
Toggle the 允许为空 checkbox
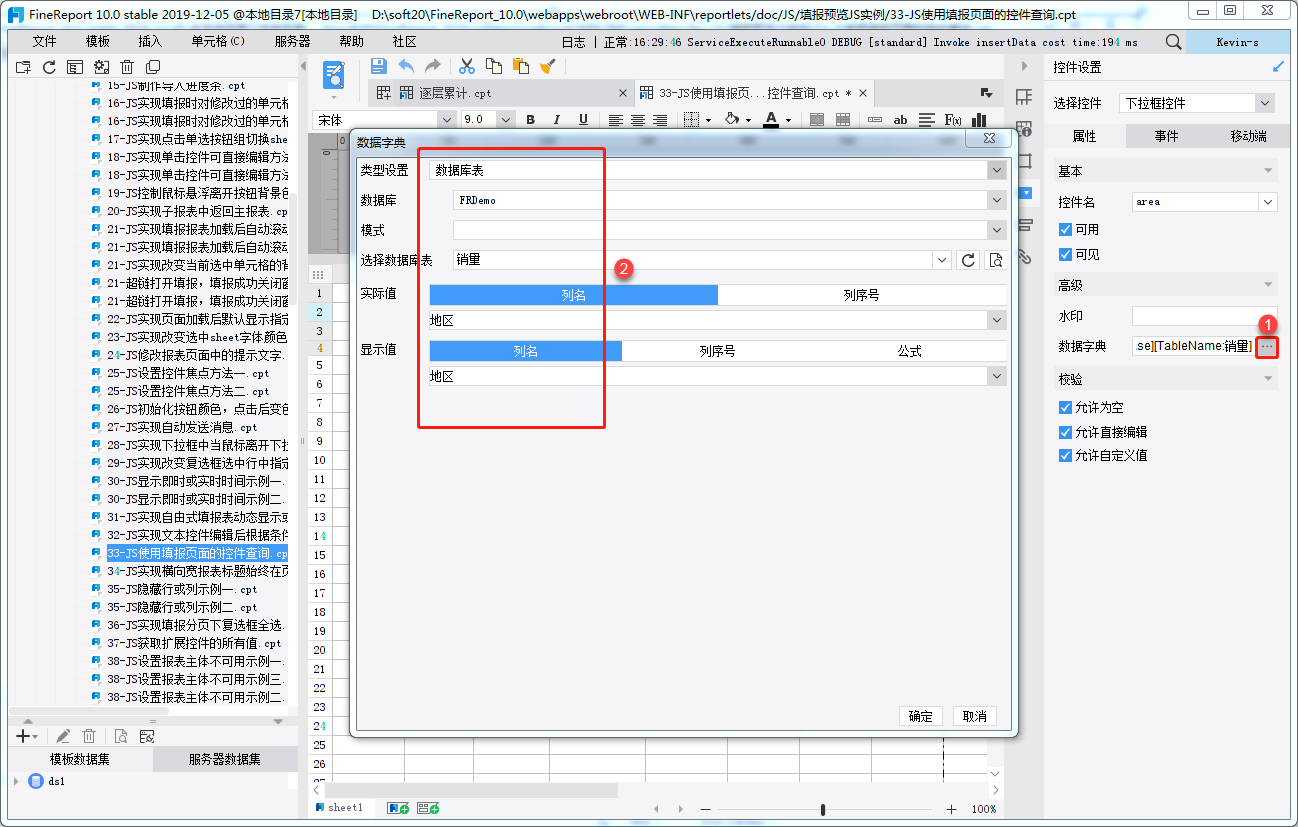coord(1065,408)
